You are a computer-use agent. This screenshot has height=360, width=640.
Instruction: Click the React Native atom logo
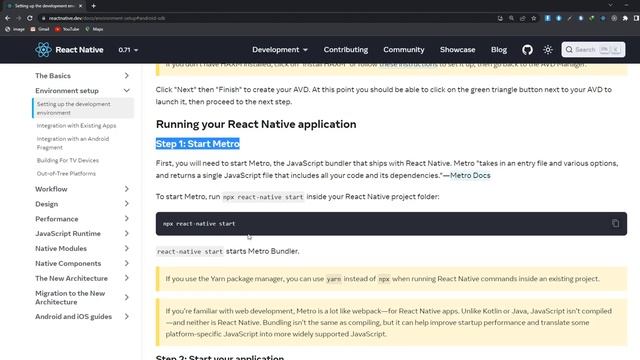43,50
